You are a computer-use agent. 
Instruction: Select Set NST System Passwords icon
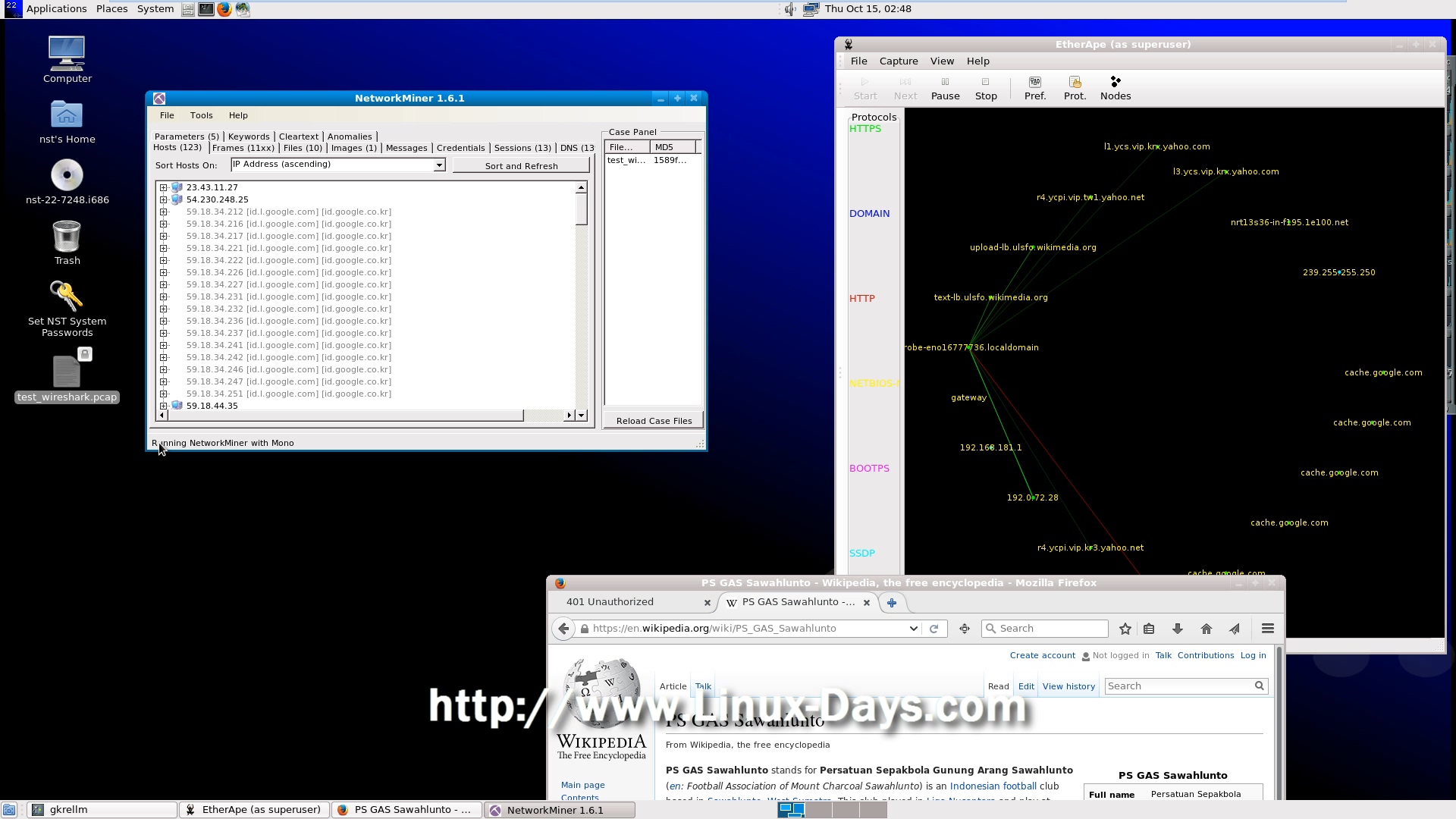(67, 309)
